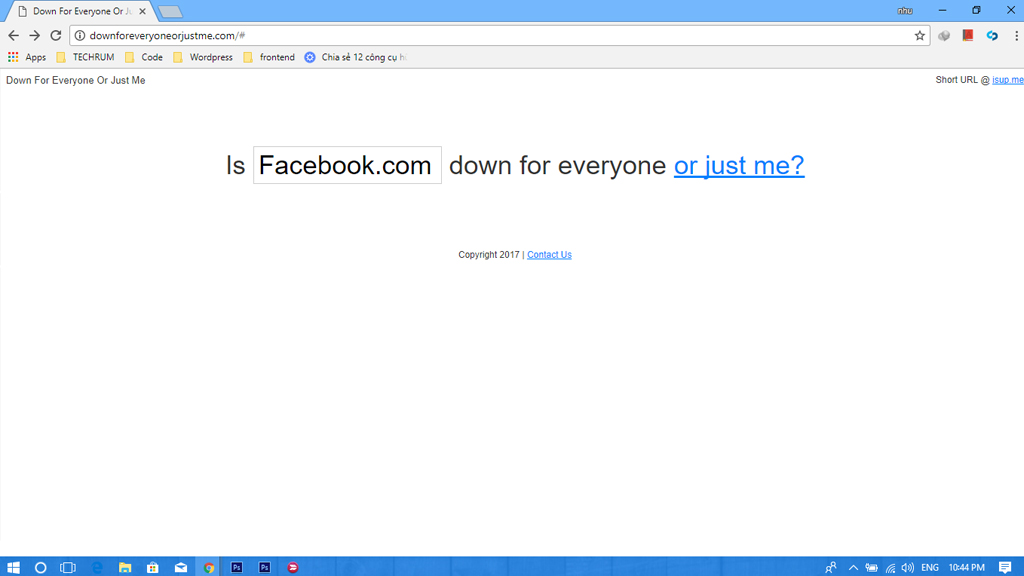This screenshot has width=1024, height=576.
Task: Close the Down For Everyone tab
Action: point(142,12)
